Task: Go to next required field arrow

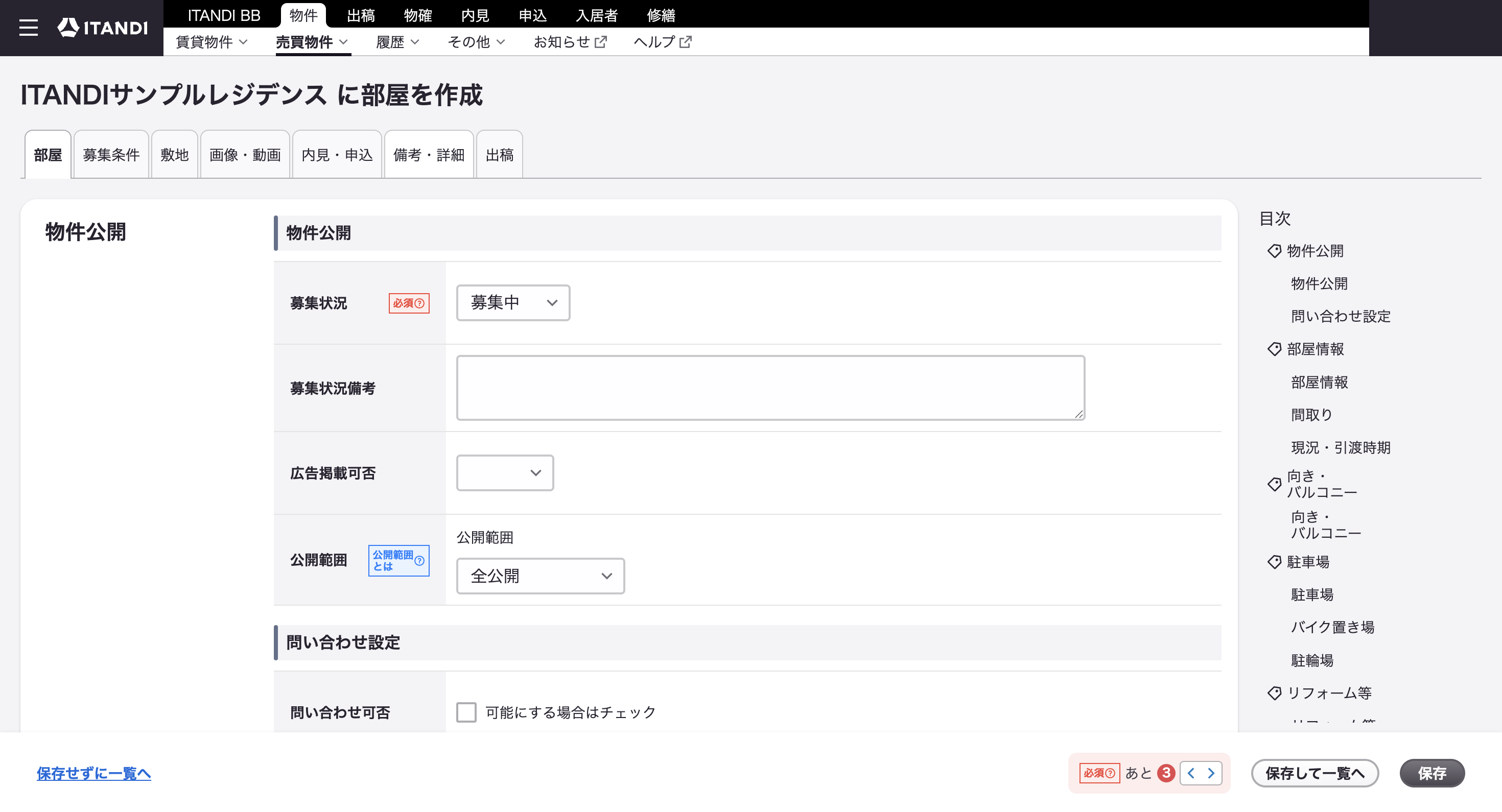Action: [1211, 773]
